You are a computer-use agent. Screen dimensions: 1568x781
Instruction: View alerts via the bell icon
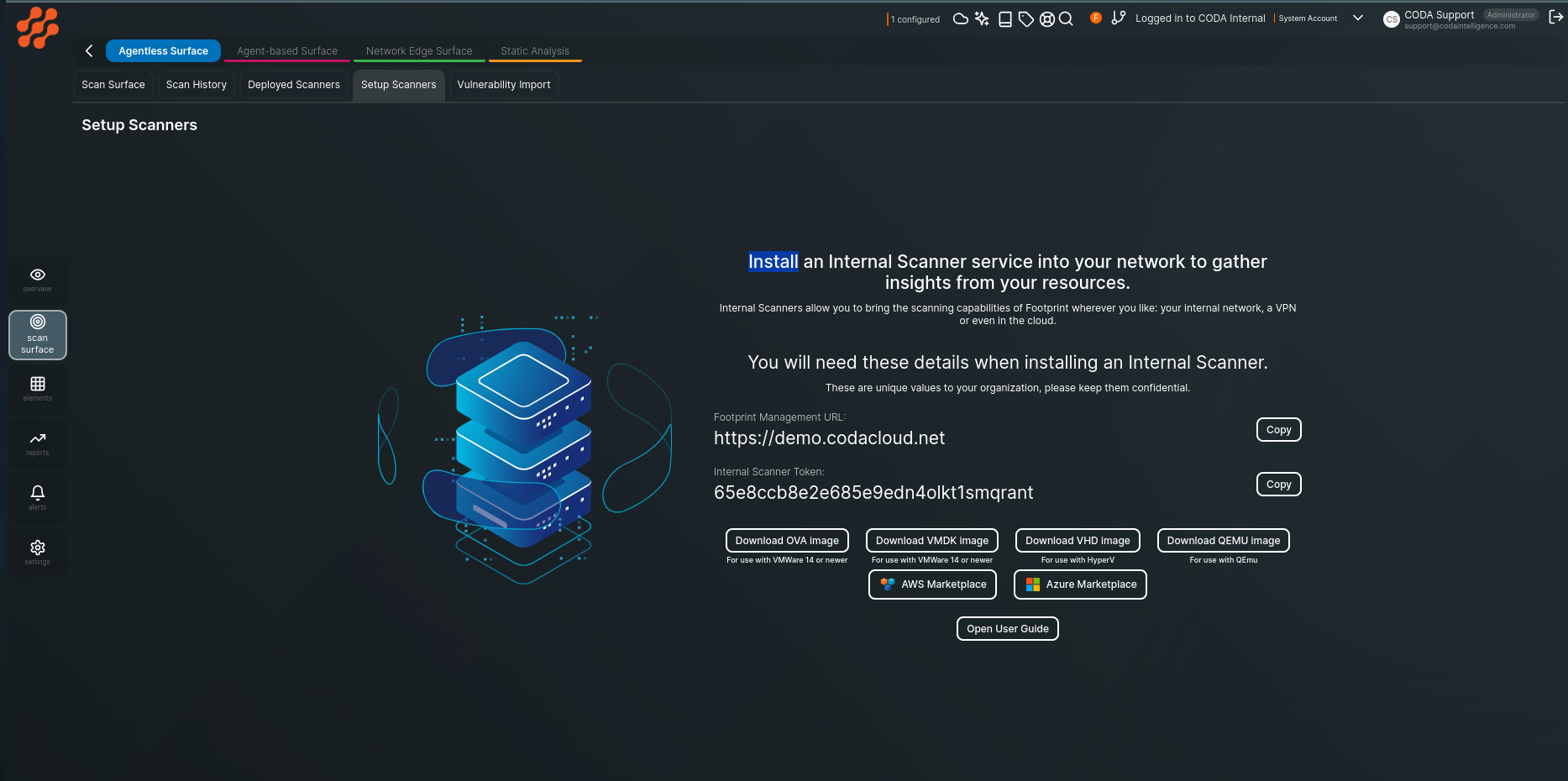point(37,497)
